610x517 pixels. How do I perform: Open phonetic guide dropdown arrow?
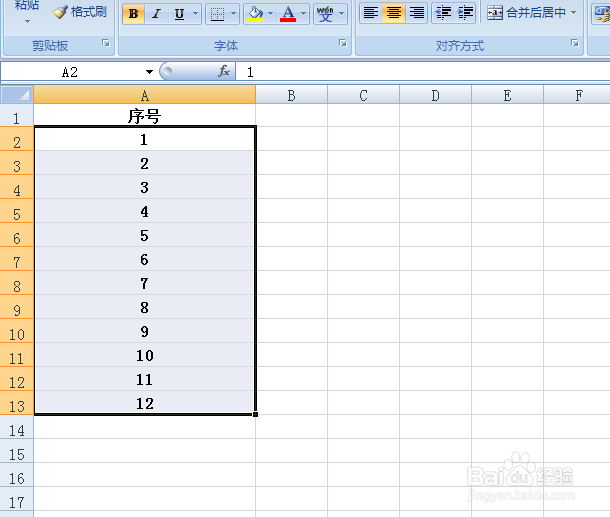(342, 14)
